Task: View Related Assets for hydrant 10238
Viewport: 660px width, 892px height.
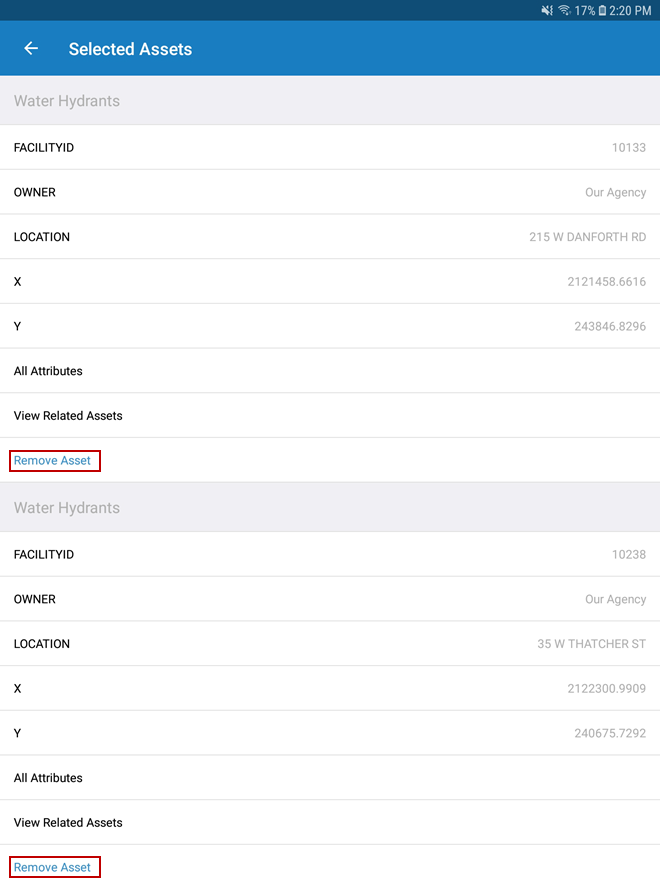Action: tap(330, 823)
